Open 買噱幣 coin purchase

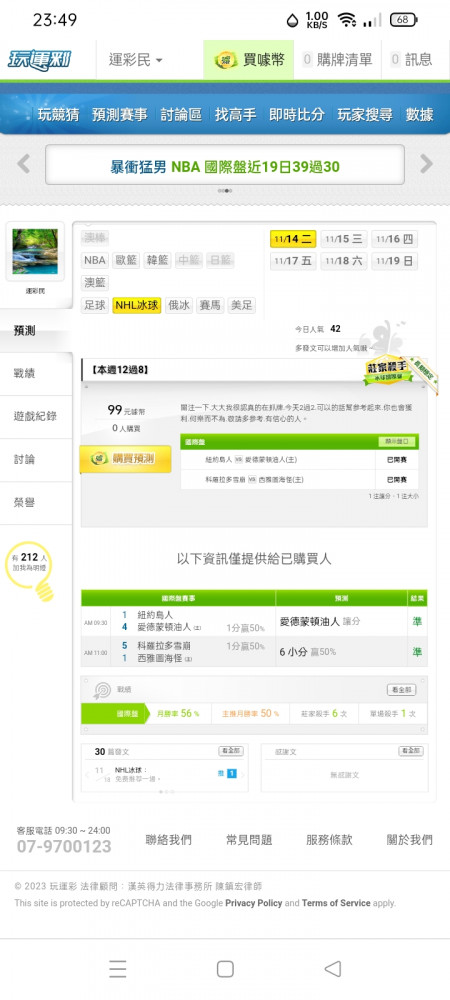(x=249, y=60)
